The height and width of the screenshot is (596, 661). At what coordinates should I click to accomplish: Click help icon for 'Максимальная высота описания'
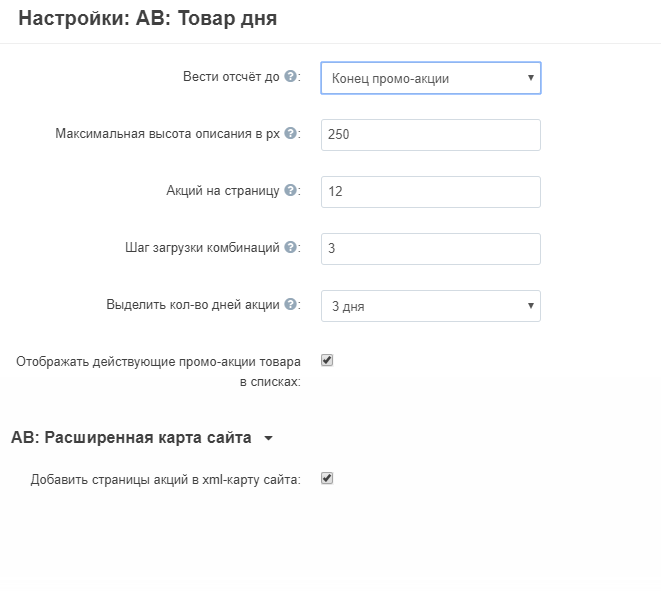pyautogui.click(x=290, y=133)
